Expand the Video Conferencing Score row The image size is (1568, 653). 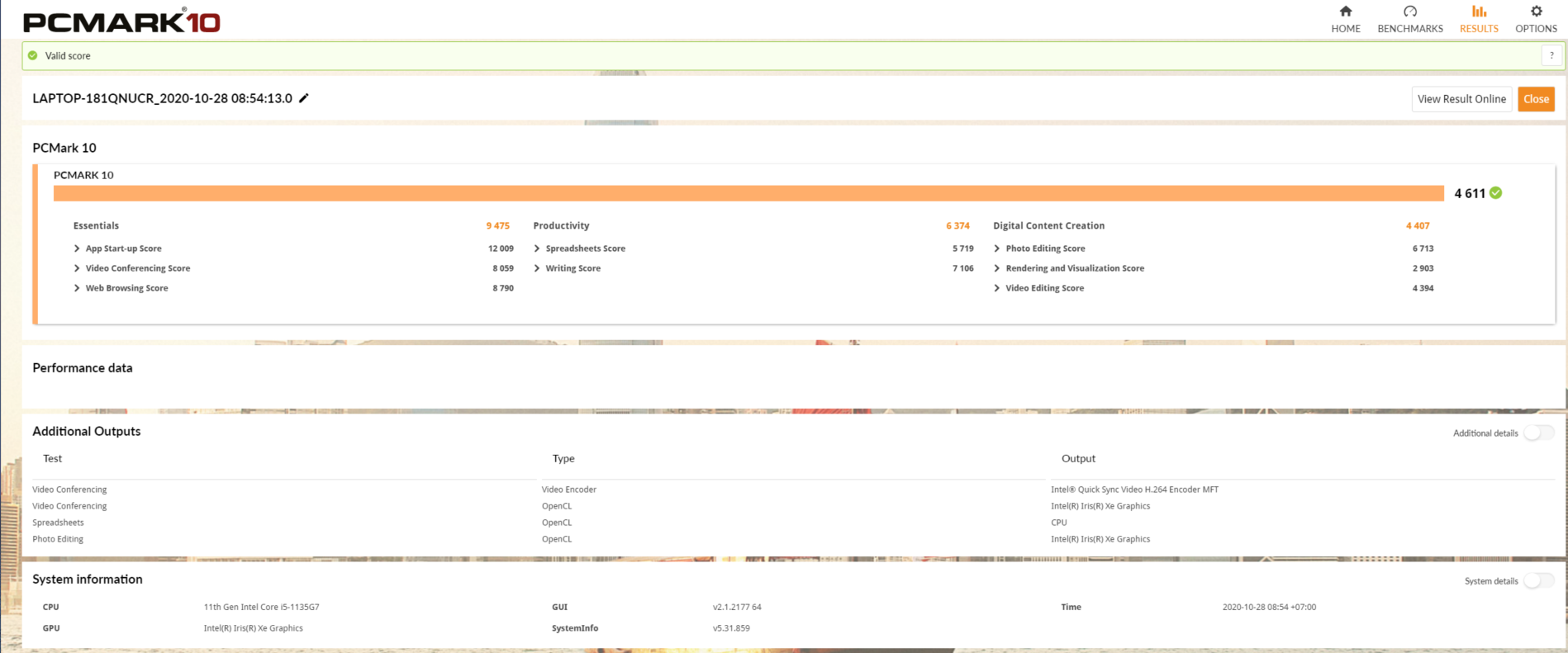pyautogui.click(x=293, y=268)
